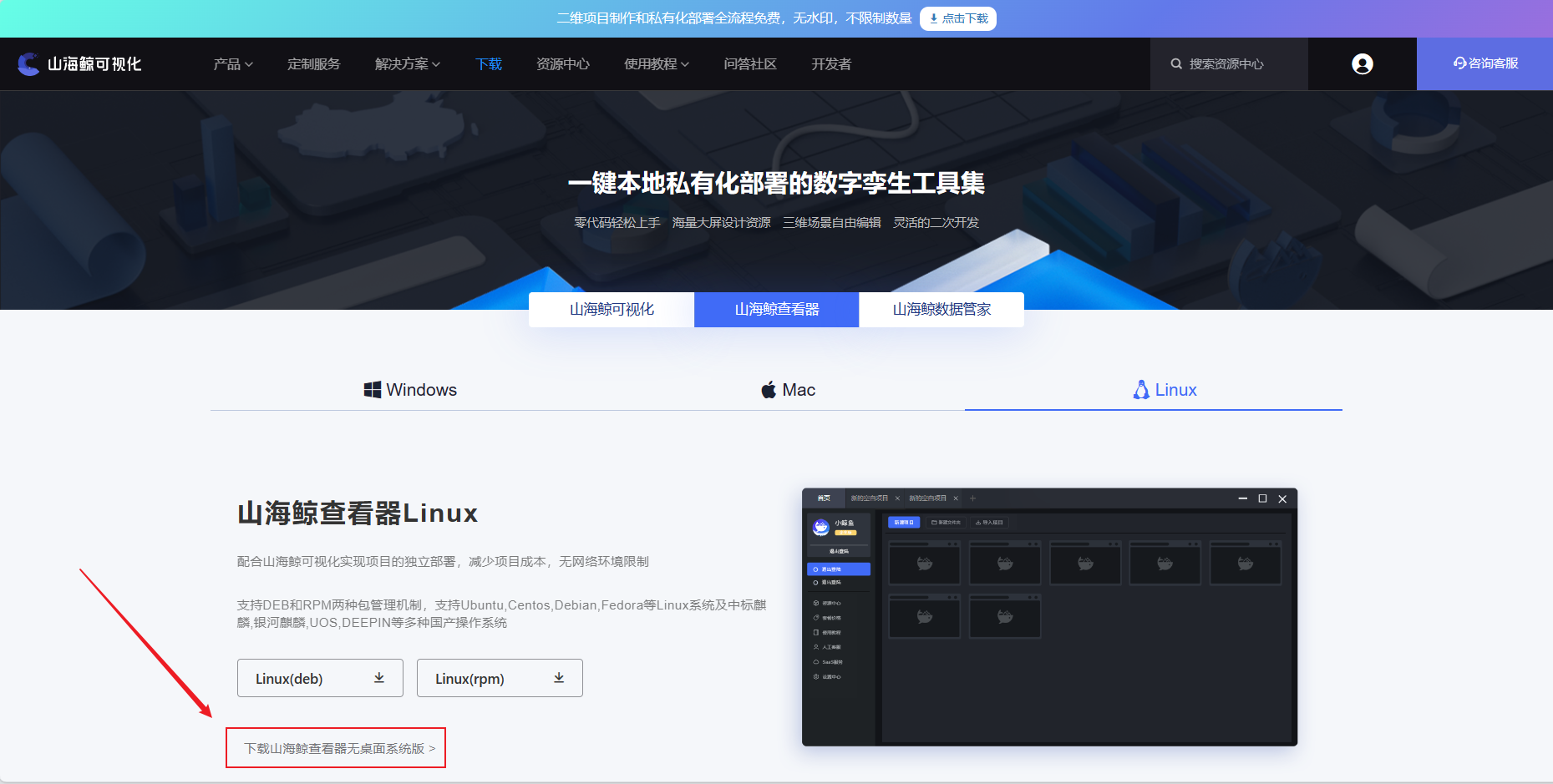
Task: Click the 山海鲸查看器 app preview screenshot
Action: coord(1049,617)
